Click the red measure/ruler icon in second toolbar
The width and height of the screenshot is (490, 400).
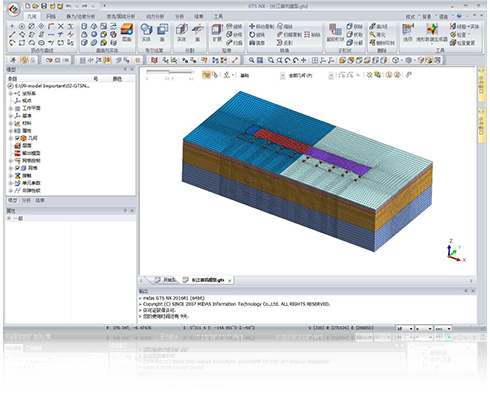click(235, 60)
